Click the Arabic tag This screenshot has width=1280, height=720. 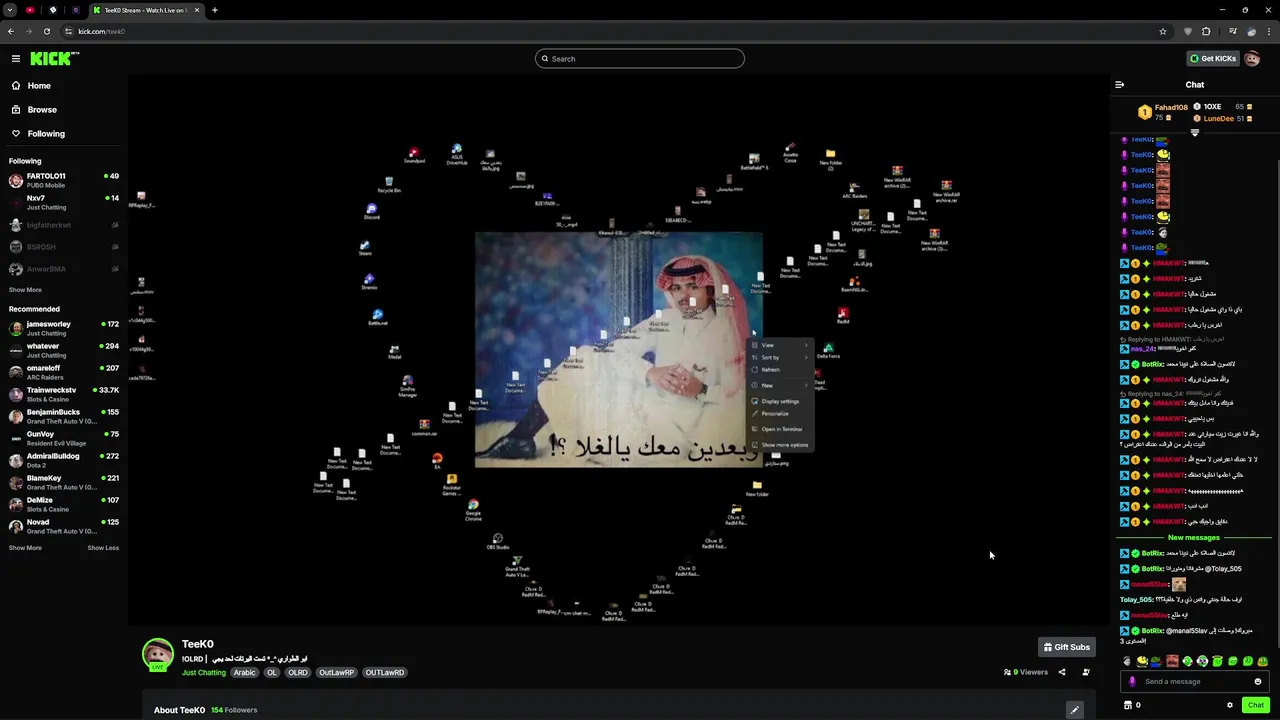coord(245,673)
